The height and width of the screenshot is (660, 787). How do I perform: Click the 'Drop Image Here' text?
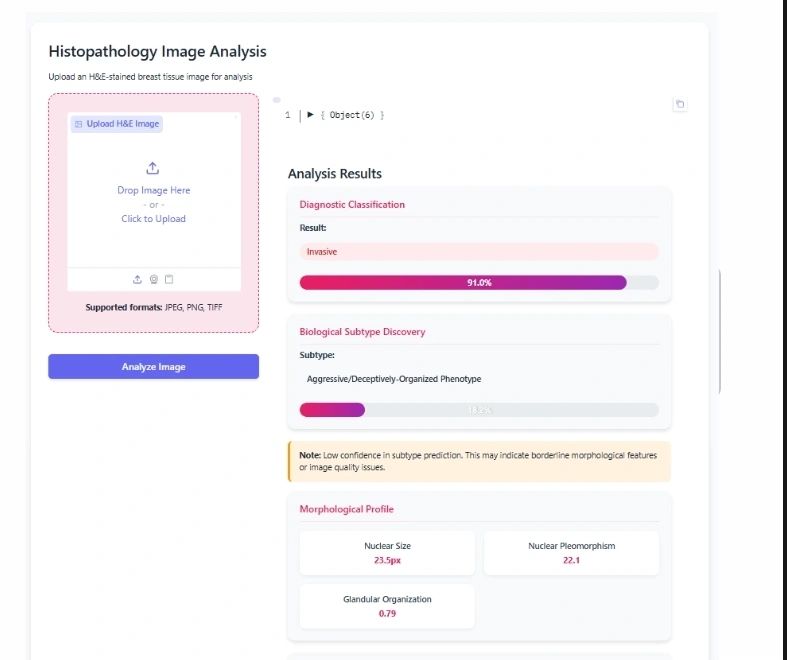click(x=154, y=190)
